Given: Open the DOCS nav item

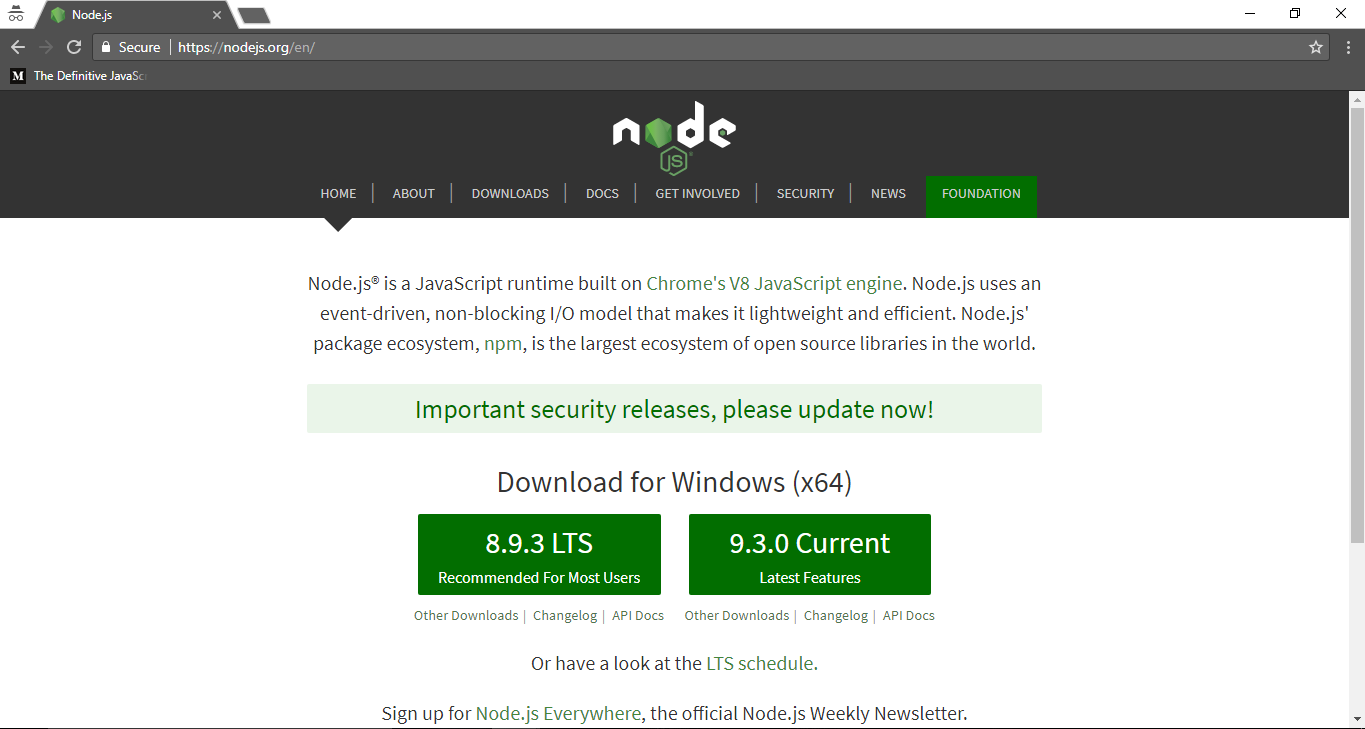Looking at the screenshot, I should pyautogui.click(x=602, y=194).
